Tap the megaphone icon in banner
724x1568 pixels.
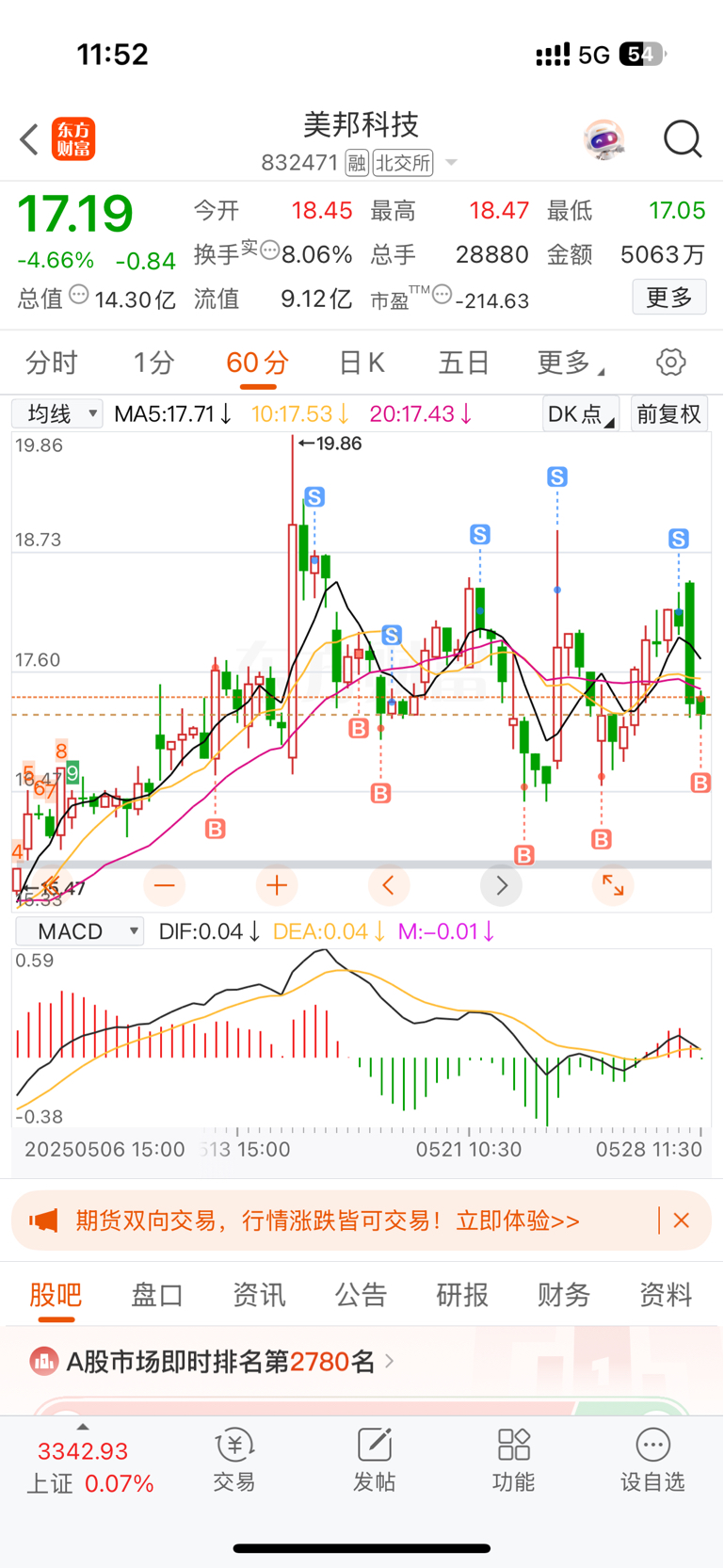click(x=43, y=1221)
